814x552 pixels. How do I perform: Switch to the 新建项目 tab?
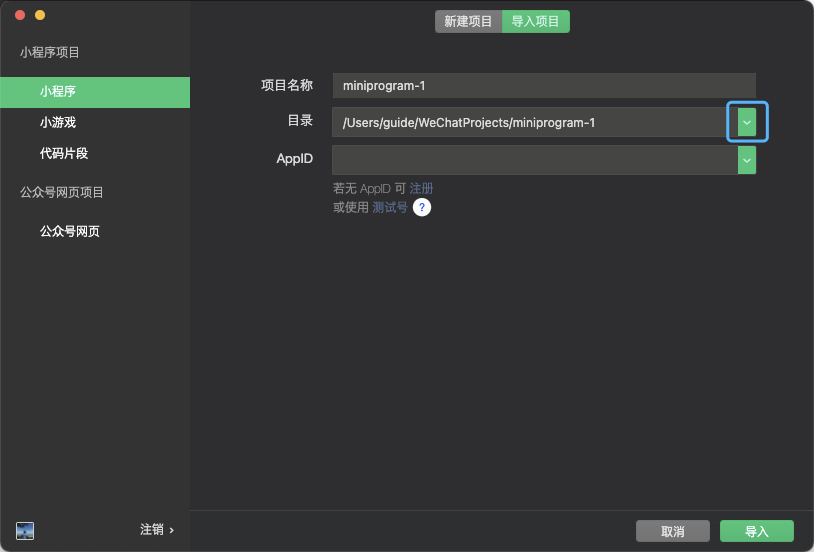[x=468, y=21]
